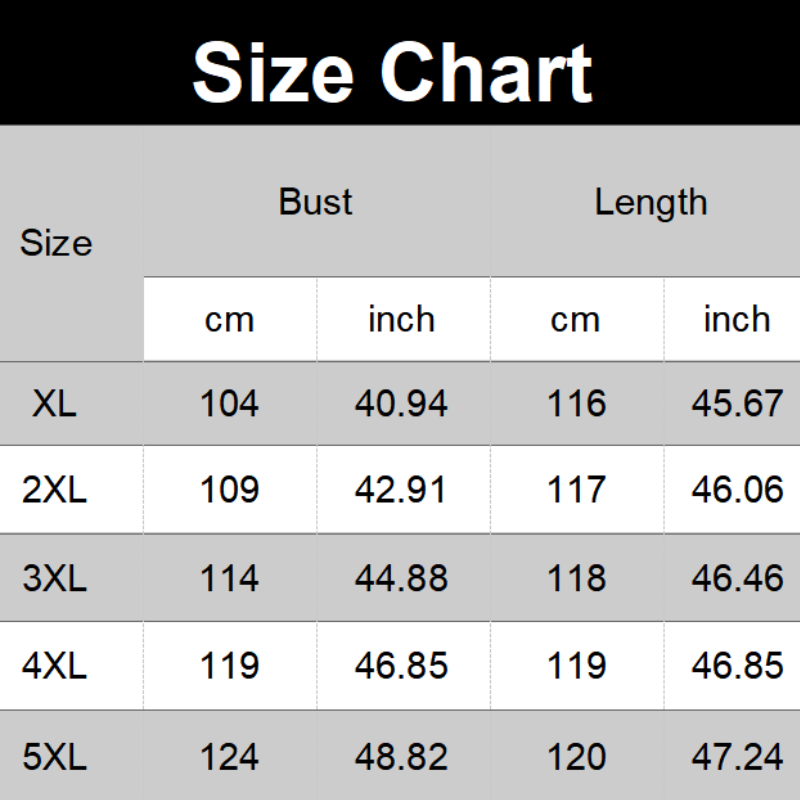The height and width of the screenshot is (800, 800).
Task: Select the 4XL size row label
Action: tap(54, 666)
